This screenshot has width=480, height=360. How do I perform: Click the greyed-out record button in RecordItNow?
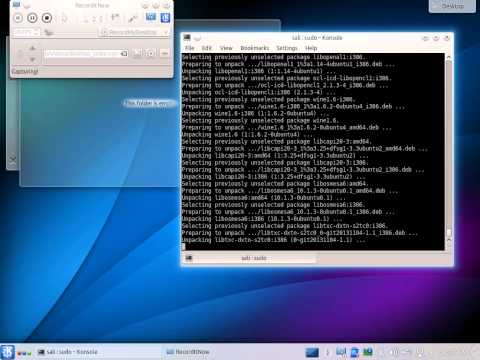(18, 18)
